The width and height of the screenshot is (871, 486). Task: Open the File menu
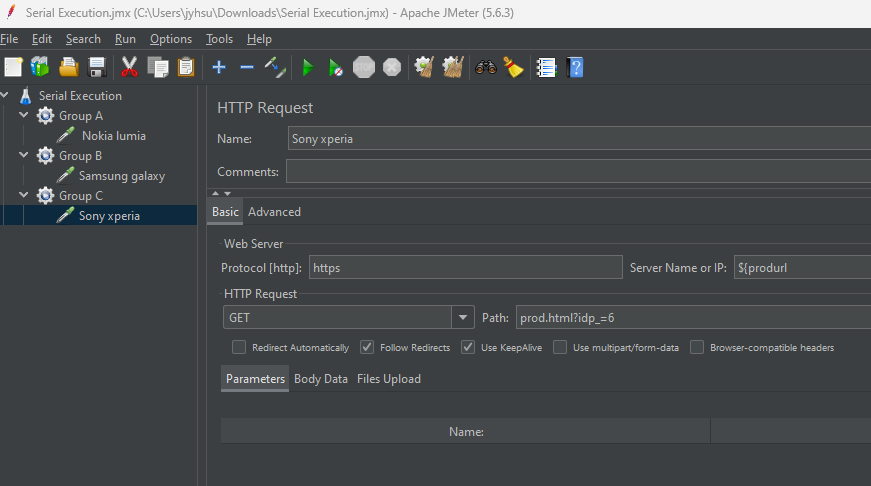pyautogui.click(x=9, y=39)
